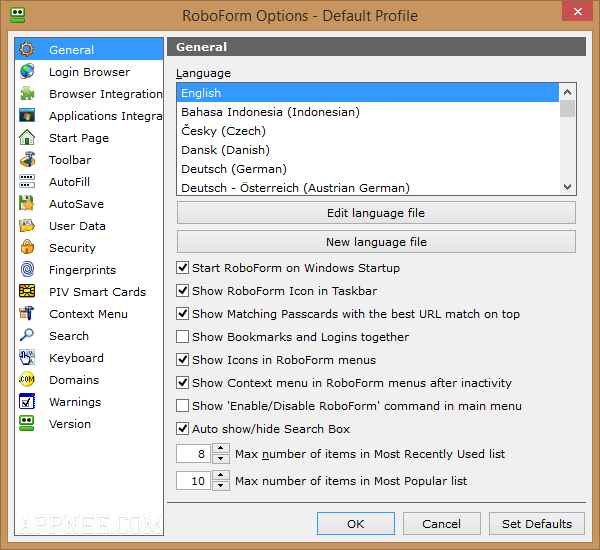Increase Most Popular list count
Image resolution: width=600 pixels, height=550 pixels.
tap(221, 475)
